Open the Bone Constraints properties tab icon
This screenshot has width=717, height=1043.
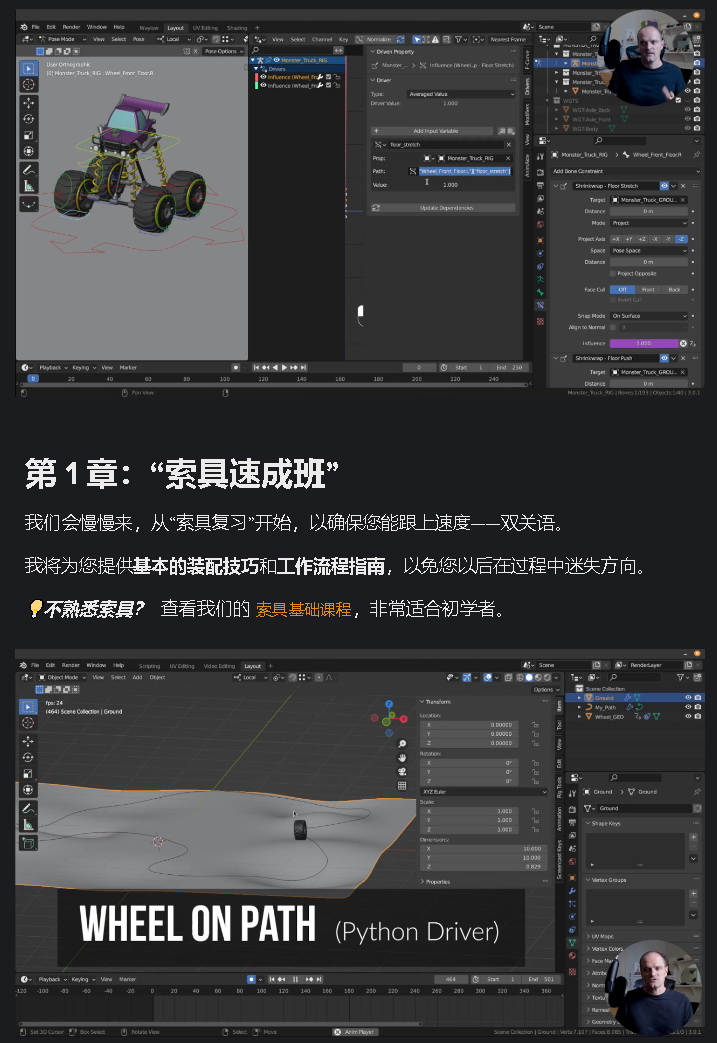coord(540,305)
